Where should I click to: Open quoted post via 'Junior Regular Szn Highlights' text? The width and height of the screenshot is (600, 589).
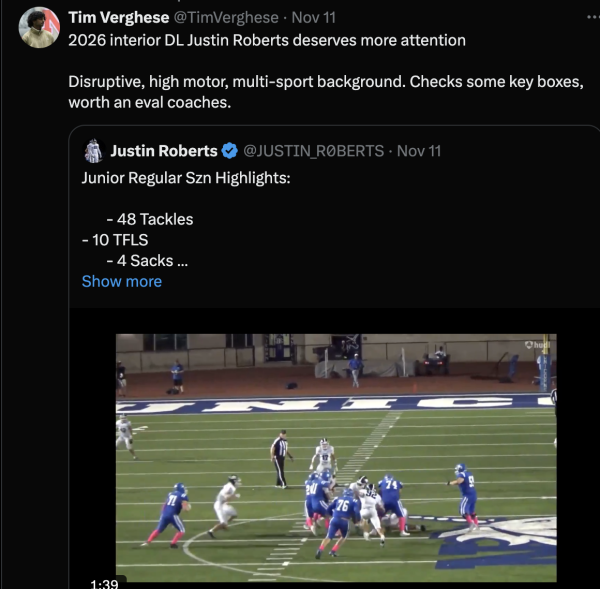[184, 179]
